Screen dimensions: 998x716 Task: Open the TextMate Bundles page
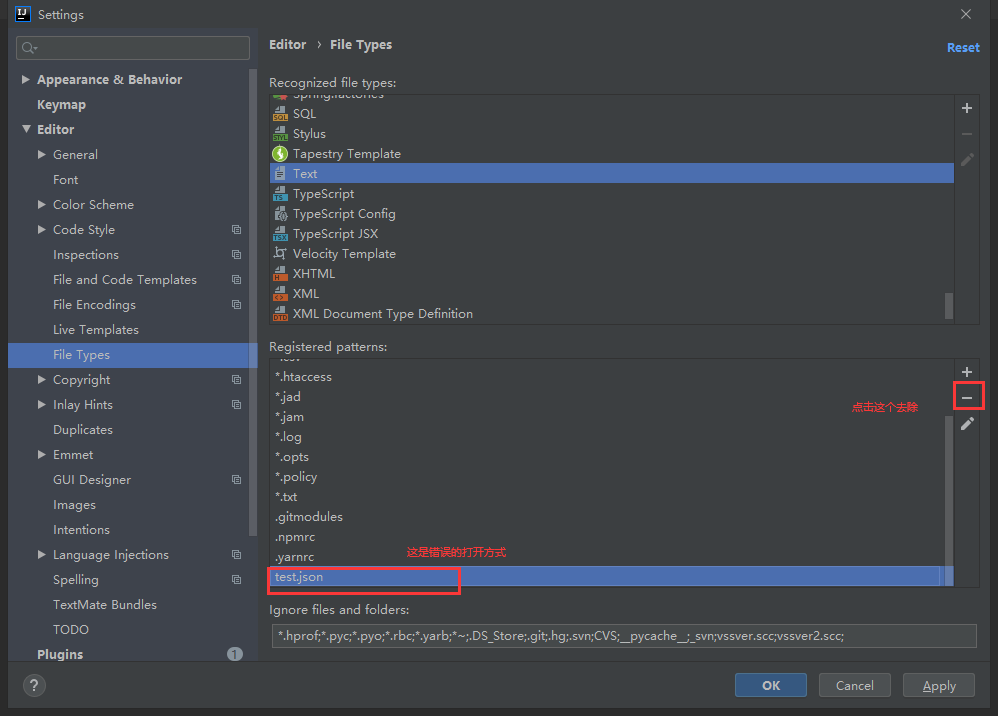click(104, 605)
